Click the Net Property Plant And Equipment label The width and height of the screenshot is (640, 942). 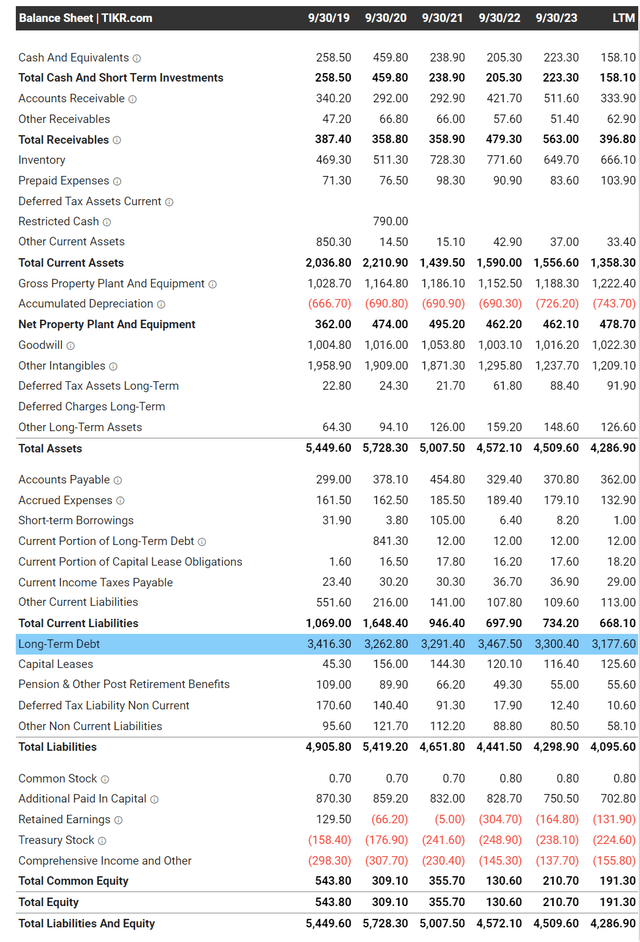point(107,324)
